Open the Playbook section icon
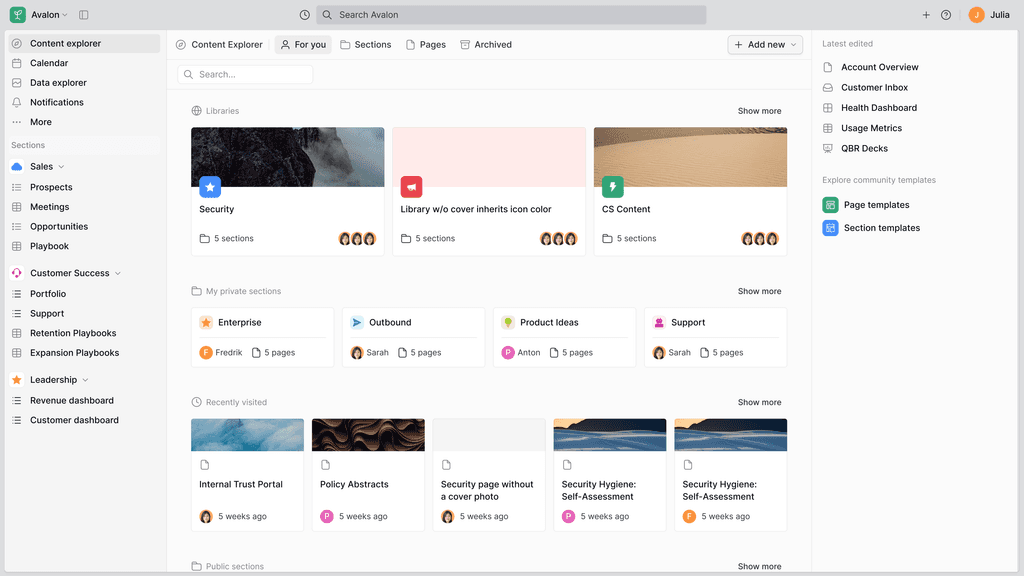This screenshot has width=1024, height=576. (17, 246)
